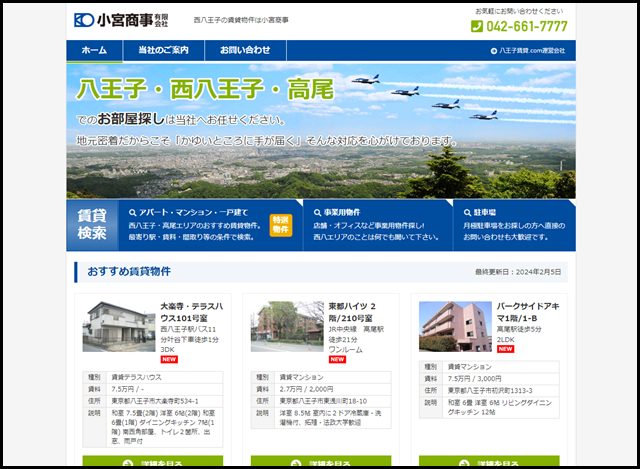This screenshot has height=469, width=640.
Task: Click 詳細を見る button under 大楽寺・テラスハウス
Action: click(153, 461)
